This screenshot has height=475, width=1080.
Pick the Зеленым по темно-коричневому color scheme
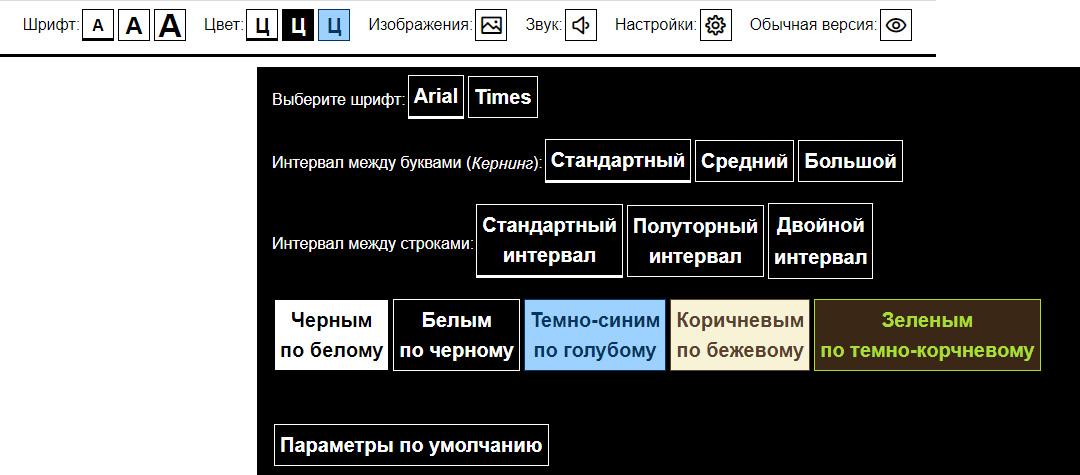pyautogui.click(x=927, y=335)
